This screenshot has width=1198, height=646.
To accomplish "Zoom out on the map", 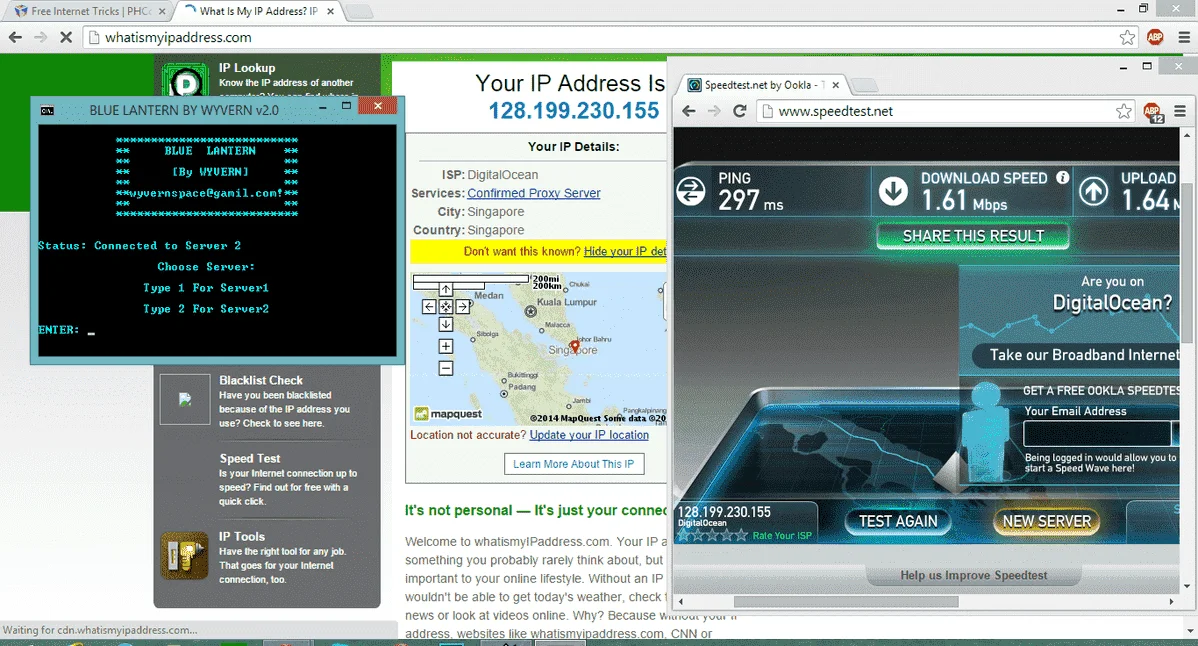I will click(445, 368).
